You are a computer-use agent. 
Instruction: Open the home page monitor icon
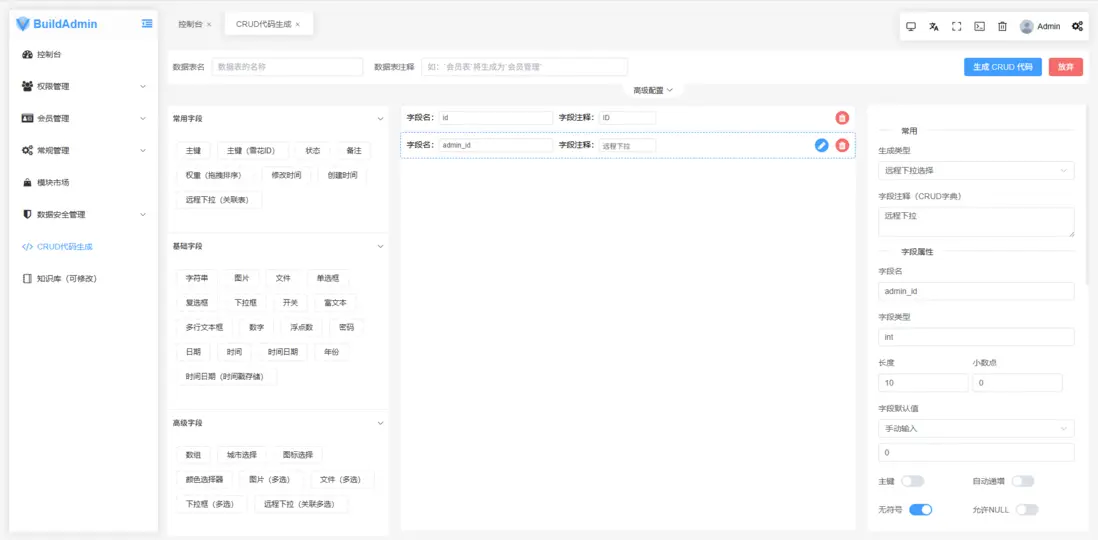click(911, 27)
